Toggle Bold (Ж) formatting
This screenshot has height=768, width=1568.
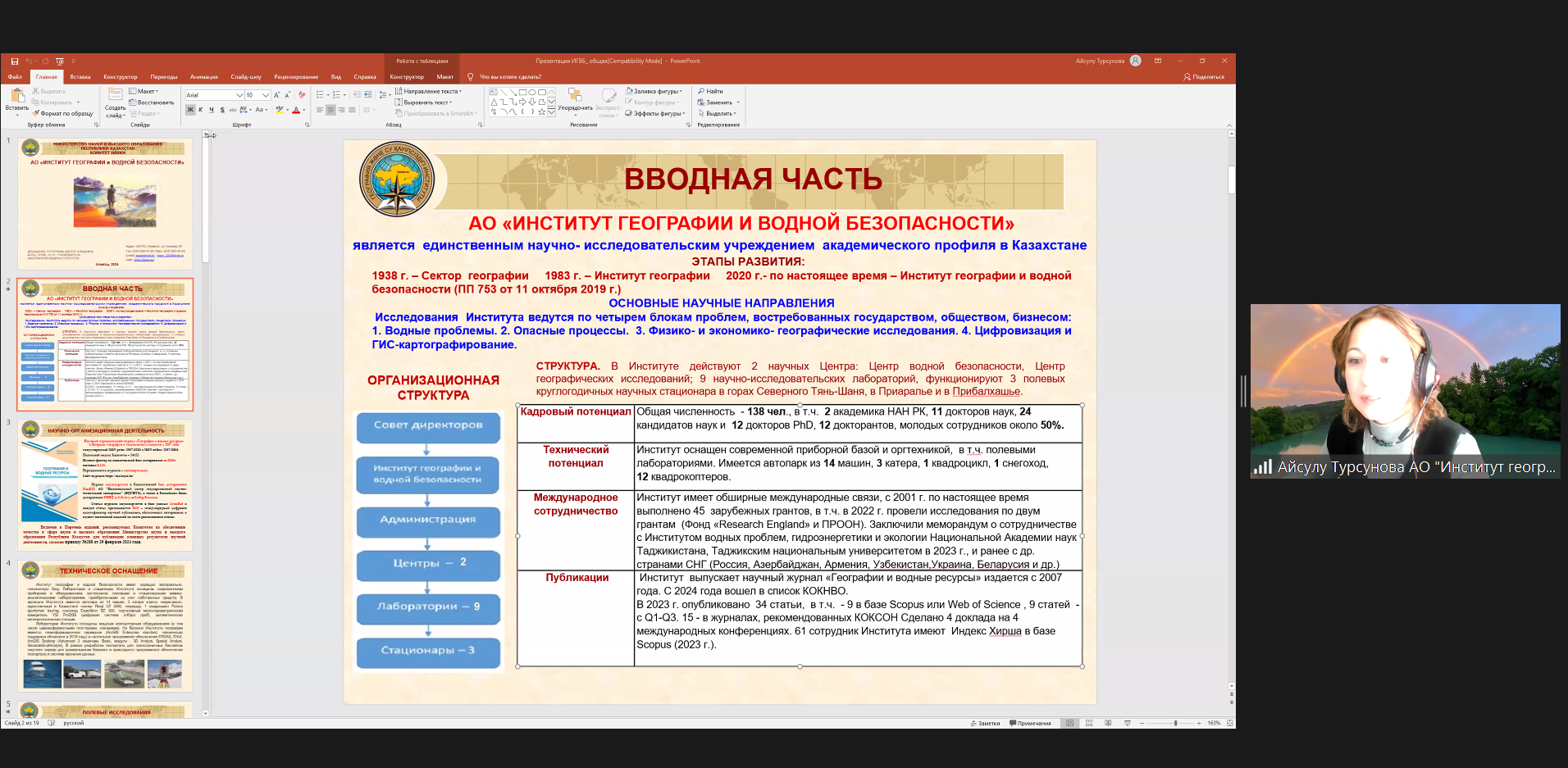coord(190,110)
